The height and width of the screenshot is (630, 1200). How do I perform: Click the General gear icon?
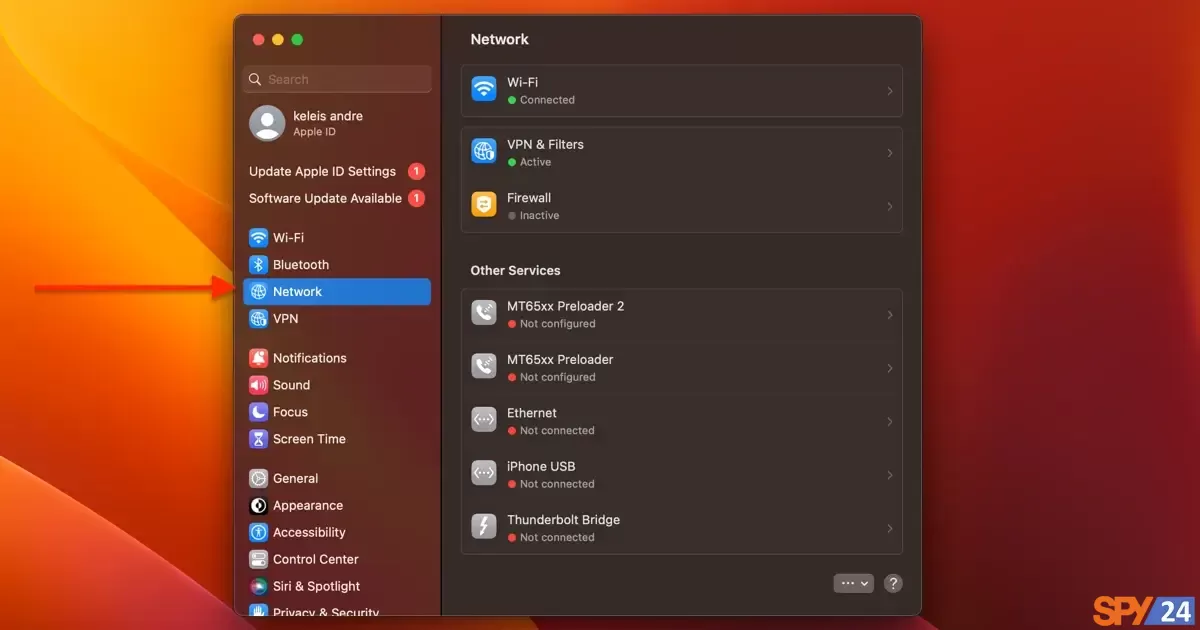(x=258, y=479)
